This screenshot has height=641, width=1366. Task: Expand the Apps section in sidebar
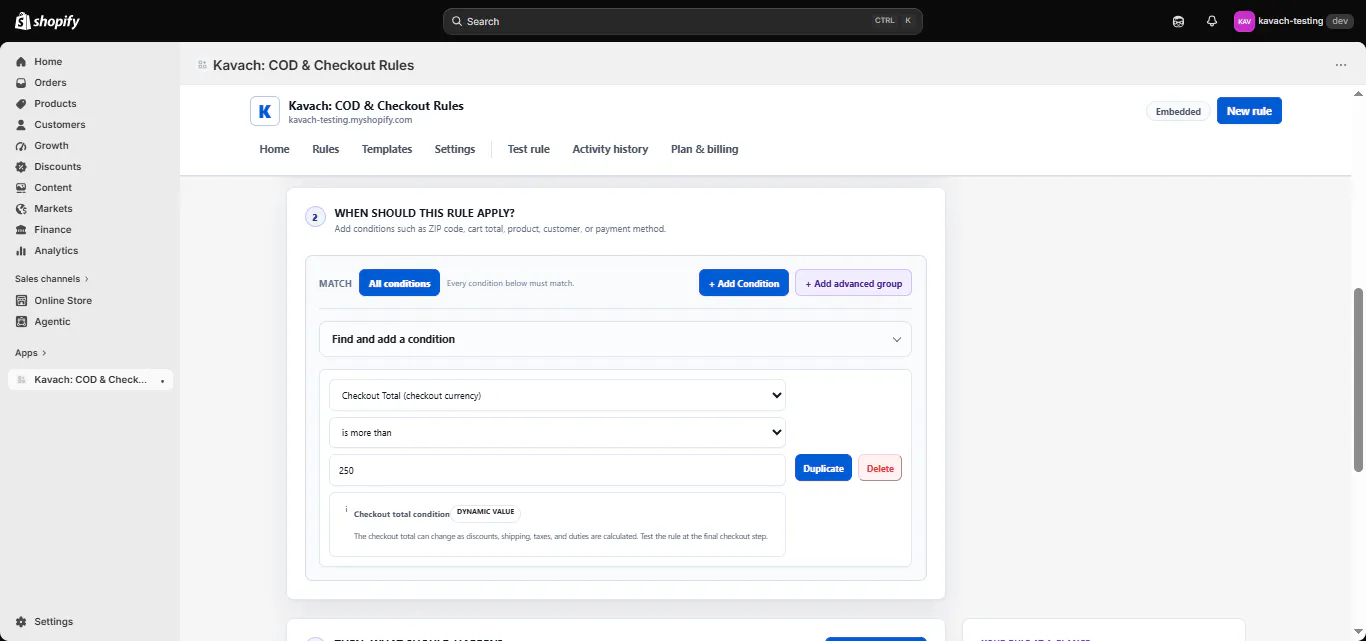31,353
